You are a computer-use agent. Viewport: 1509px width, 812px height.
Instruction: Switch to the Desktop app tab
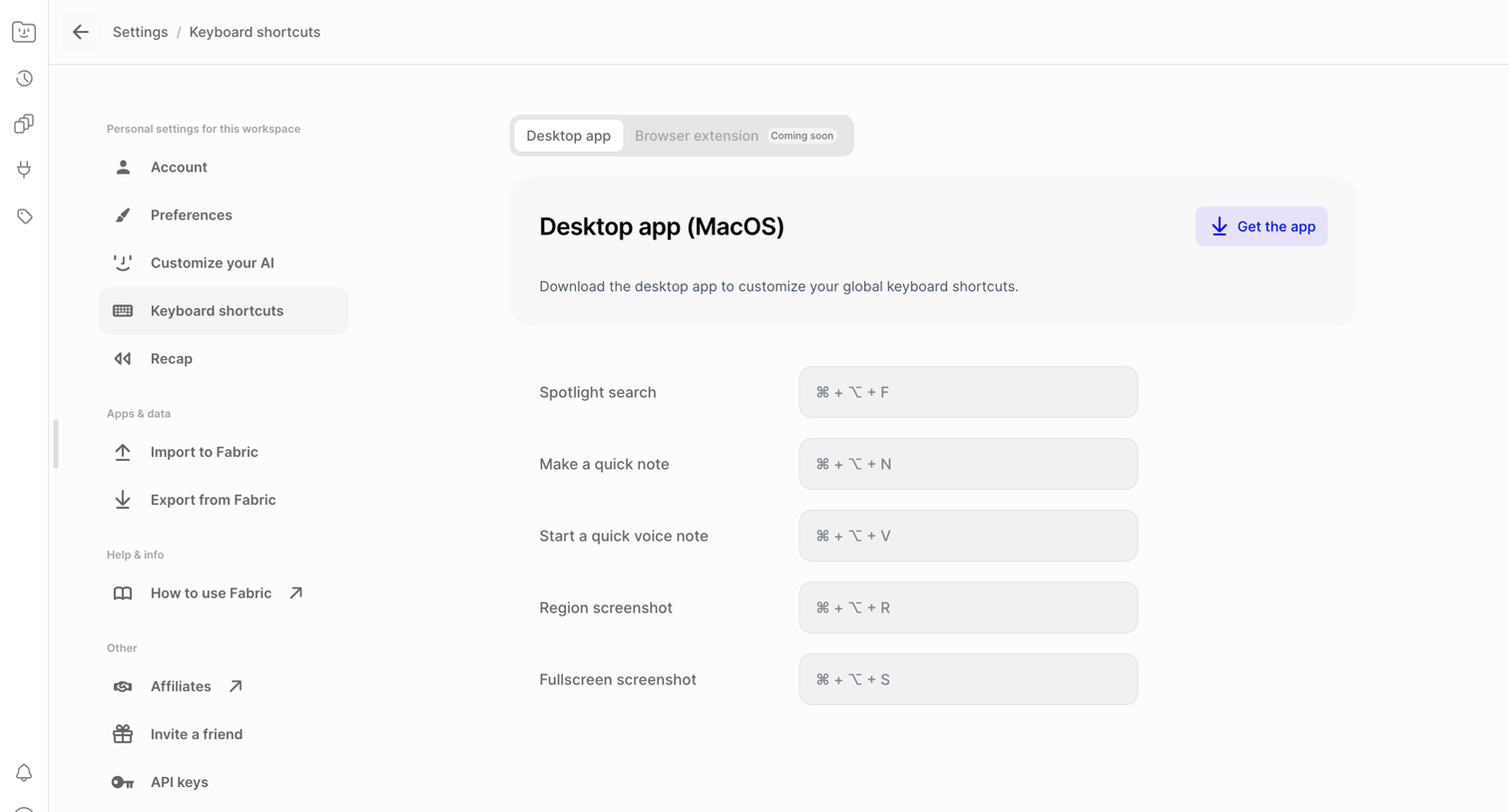[x=569, y=136]
